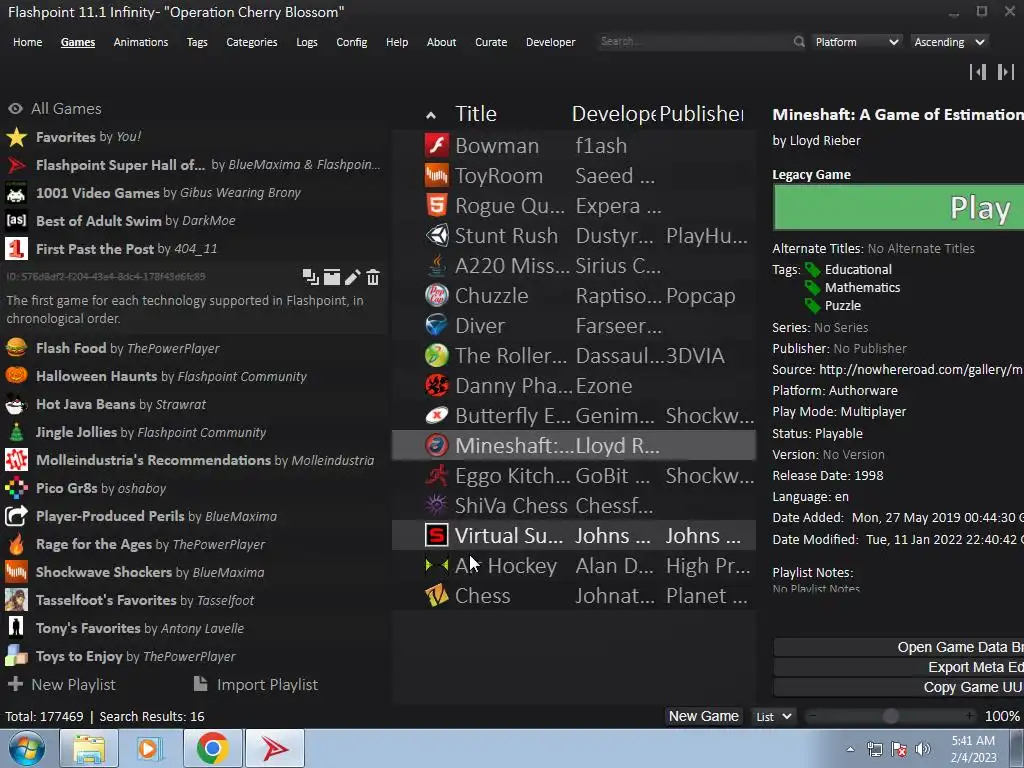The image size is (1024, 768).
Task: Select Hot Java Beans playlist
Action: click(x=196, y=404)
